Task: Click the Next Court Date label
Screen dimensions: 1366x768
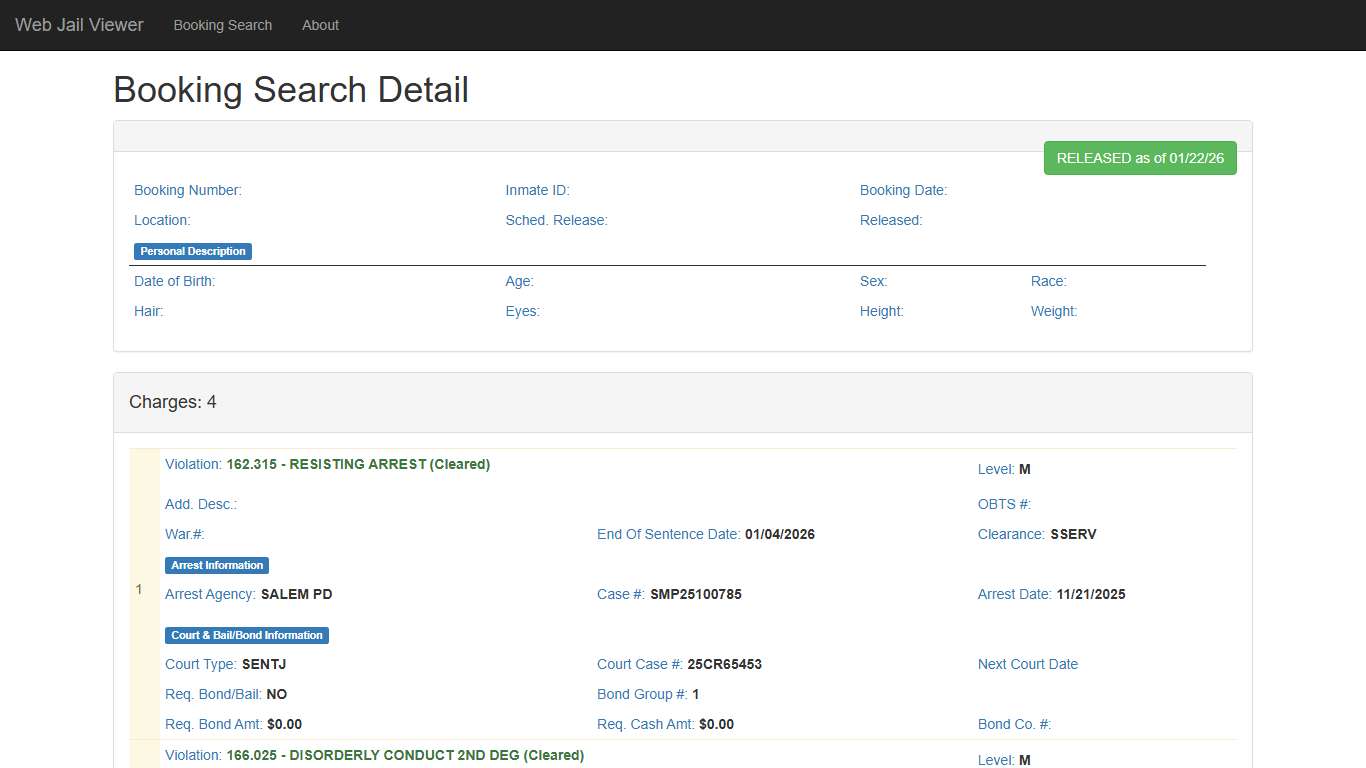Action: [x=1027, y=664]
